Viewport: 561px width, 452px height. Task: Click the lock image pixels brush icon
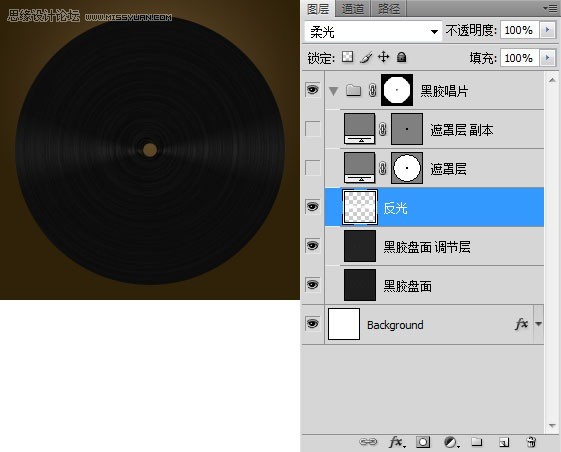(x=366, y=57)
